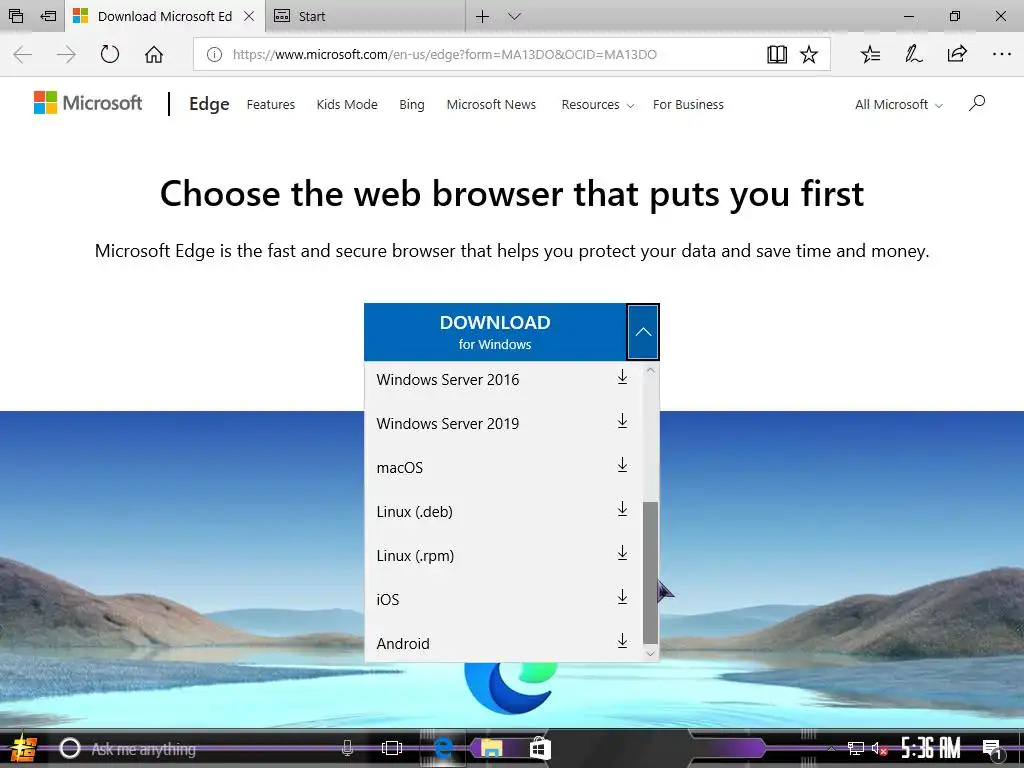Image resolution: width=1024 pixels, height=768 pixels.
Task: Open the Edge home link
Action: [x=209, y=104]
